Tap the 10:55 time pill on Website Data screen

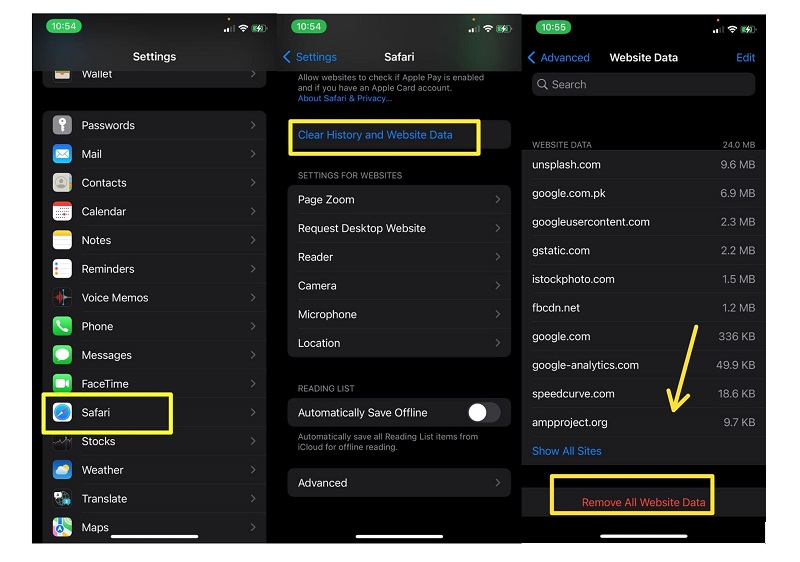tap(553, 27)
